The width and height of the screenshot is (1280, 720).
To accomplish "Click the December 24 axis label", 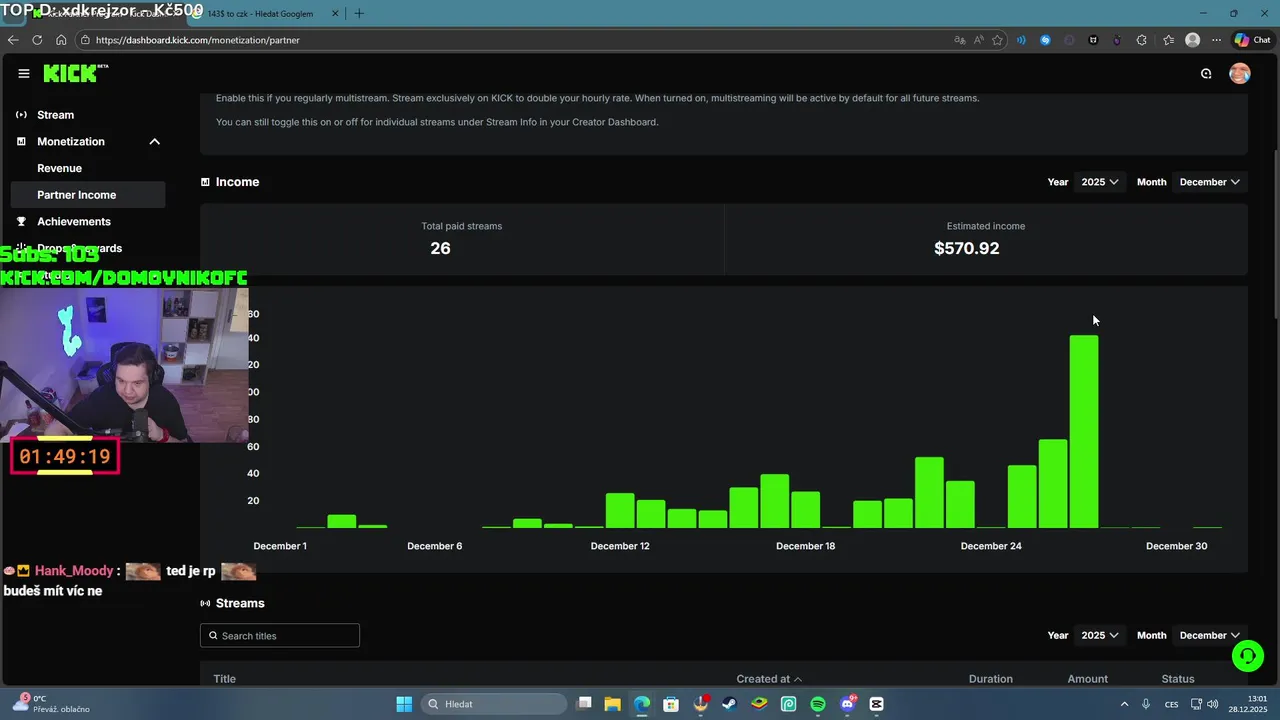I will click(x=991, y=546).
